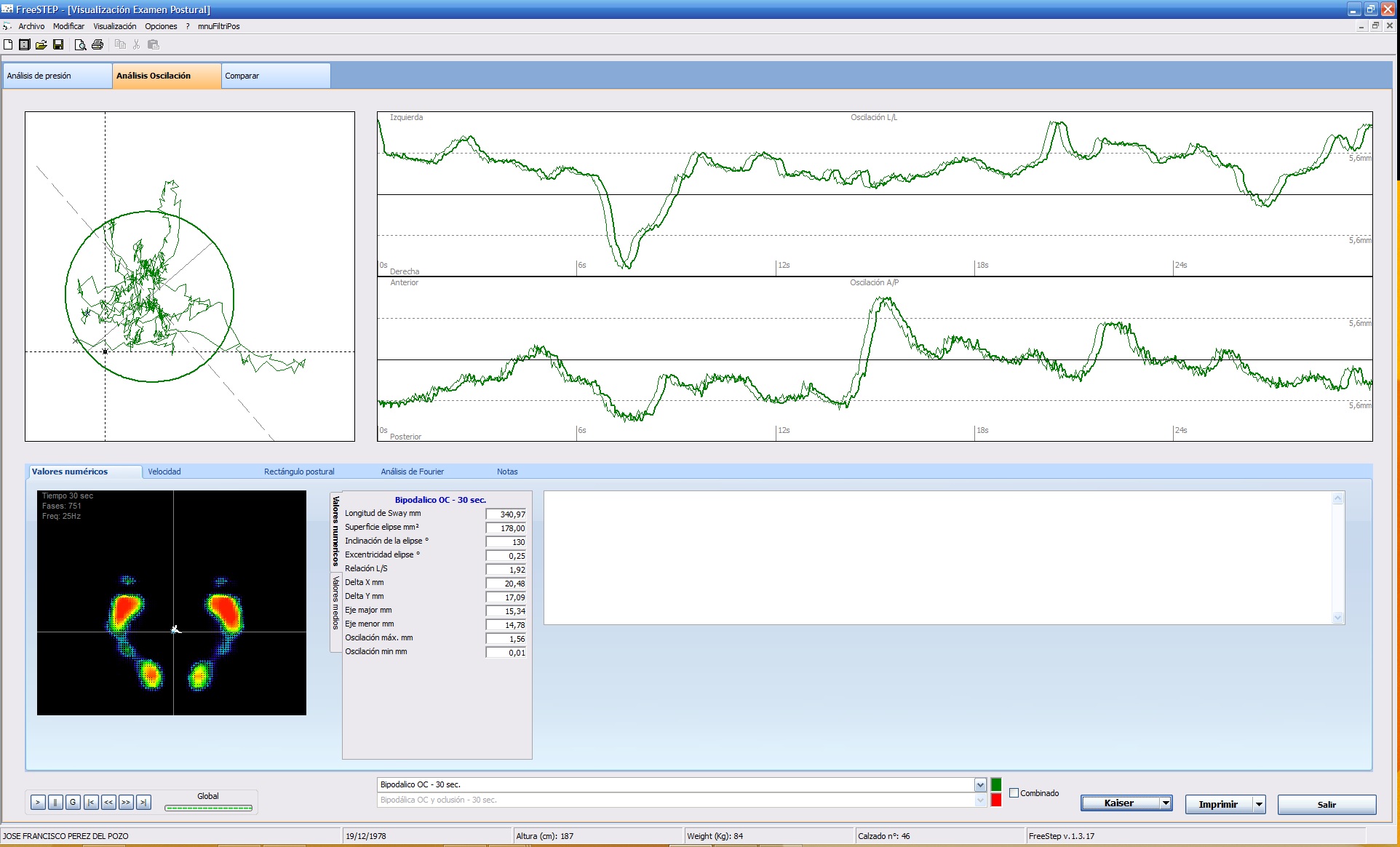Viewport: 1400px width, 847px height.
Task: Click the foot pressure heatmap image
Action: (x=172, y=603)
